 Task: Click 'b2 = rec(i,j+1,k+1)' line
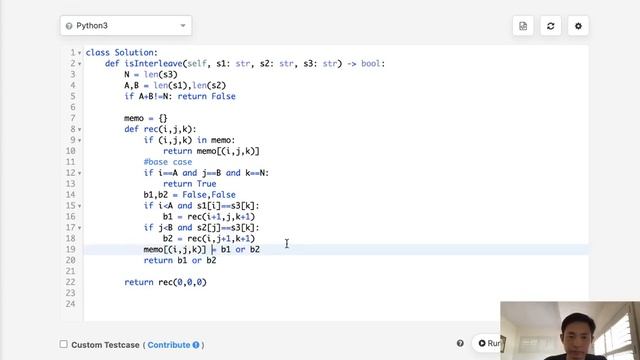tap(209, 239)
